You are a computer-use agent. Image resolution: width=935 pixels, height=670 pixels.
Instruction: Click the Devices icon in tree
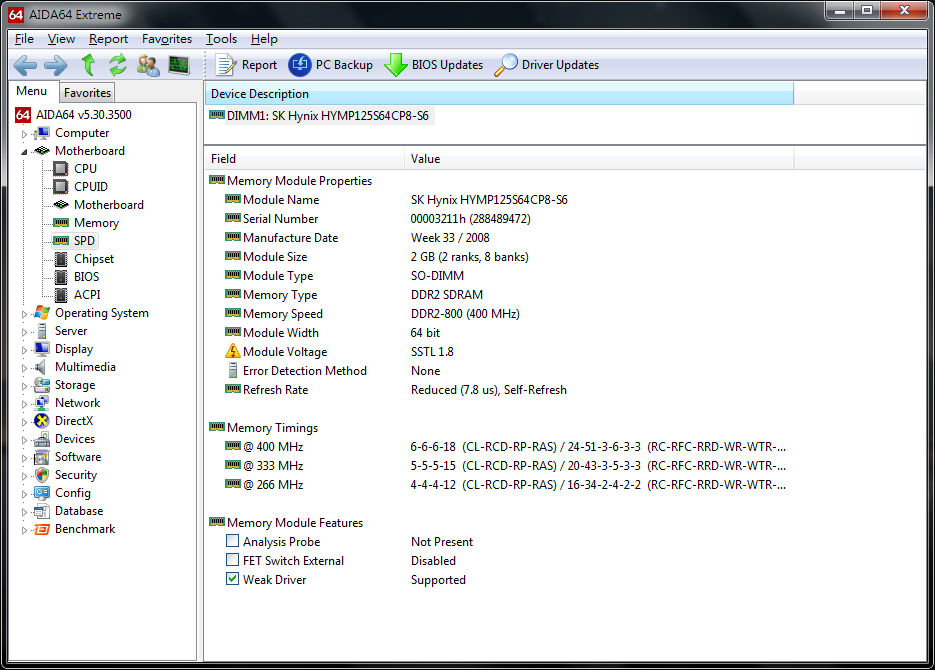pyautogui.click(x=42, y=439)
